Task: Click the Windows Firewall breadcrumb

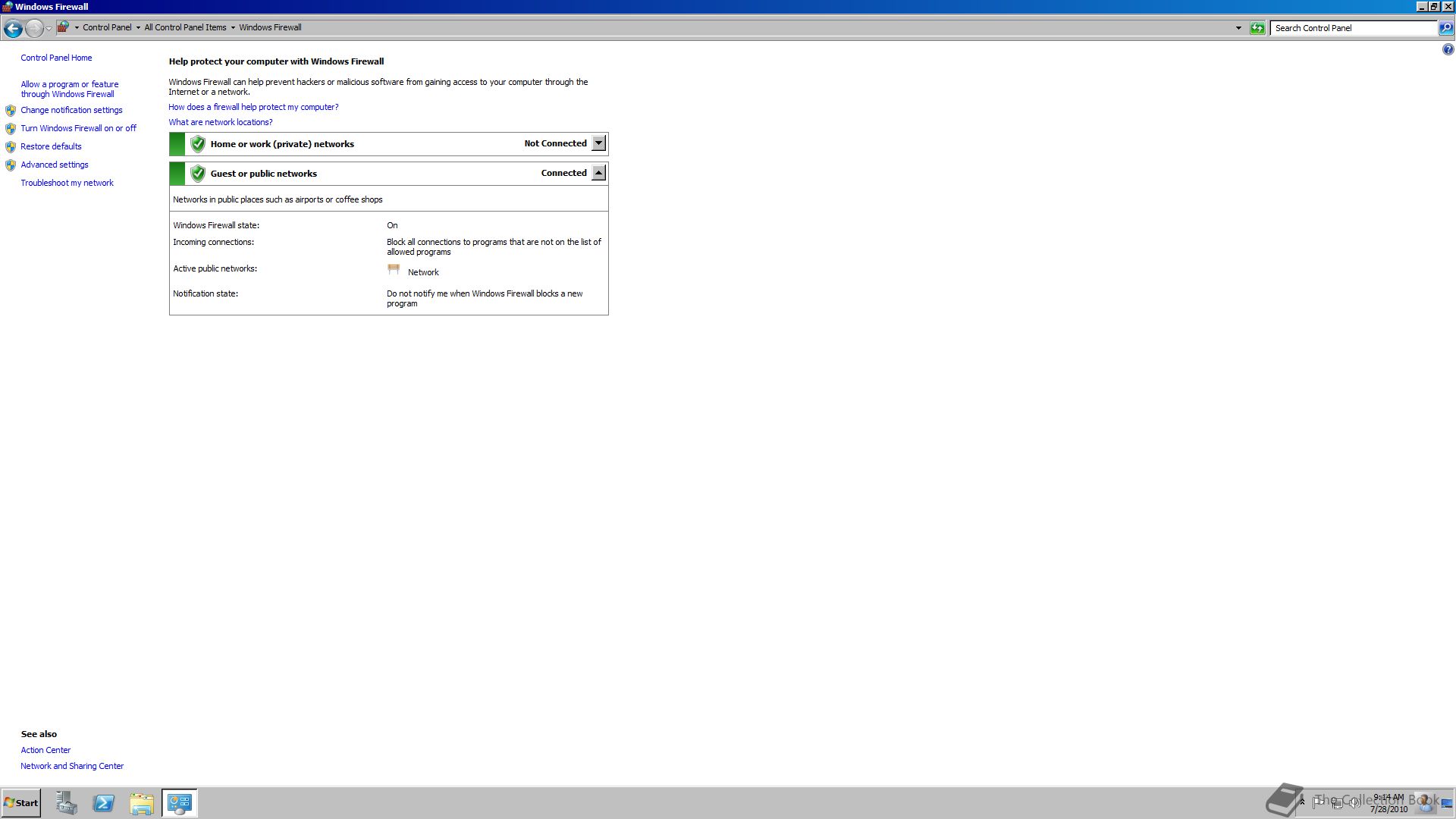Action: pos(270,27)
